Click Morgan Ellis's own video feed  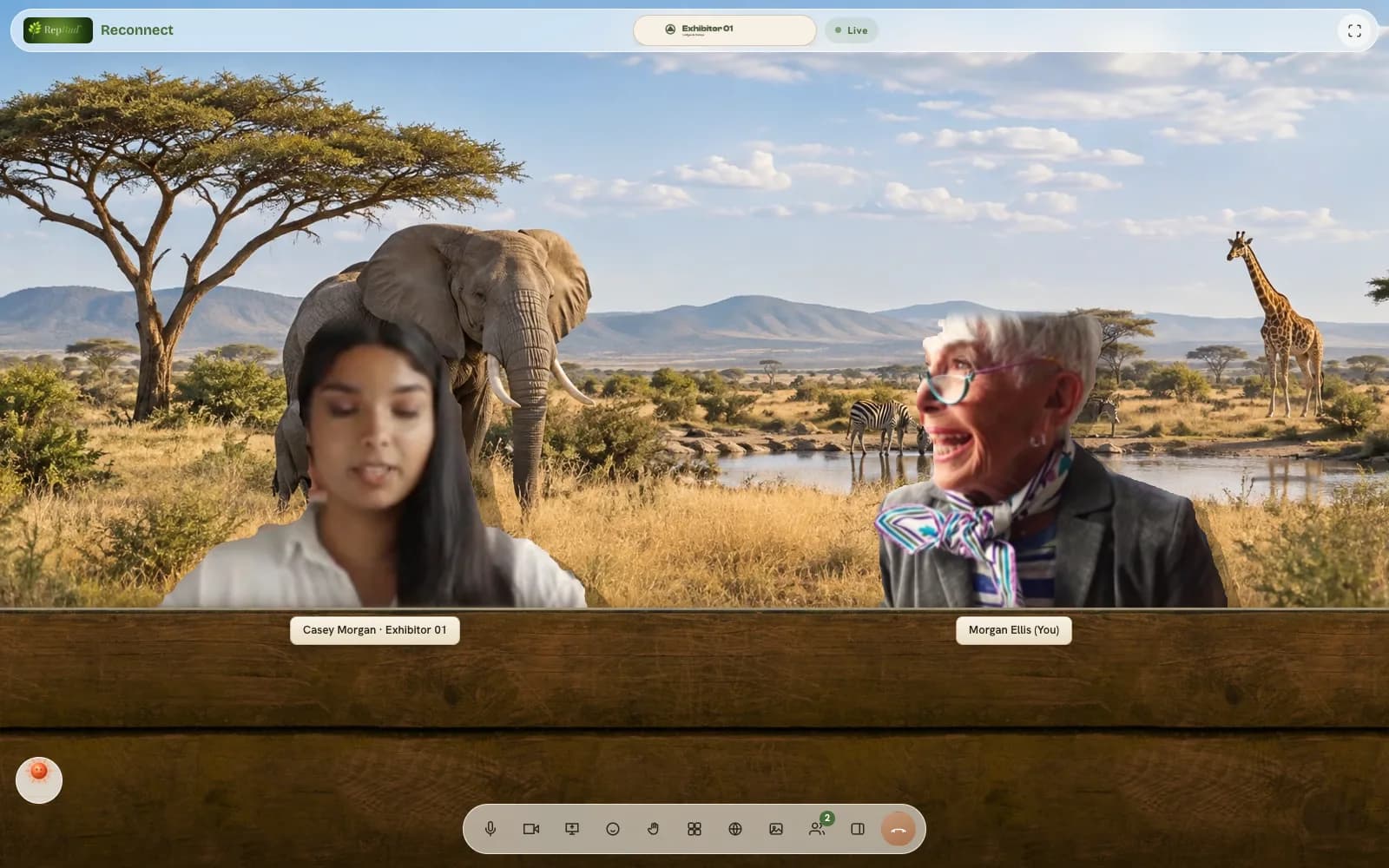click(1042, 460)
